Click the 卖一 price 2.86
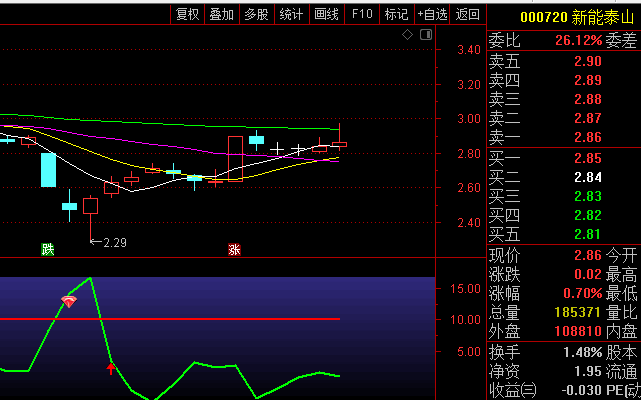The height and width of the screenshot is (400, 641). (588, 137)
